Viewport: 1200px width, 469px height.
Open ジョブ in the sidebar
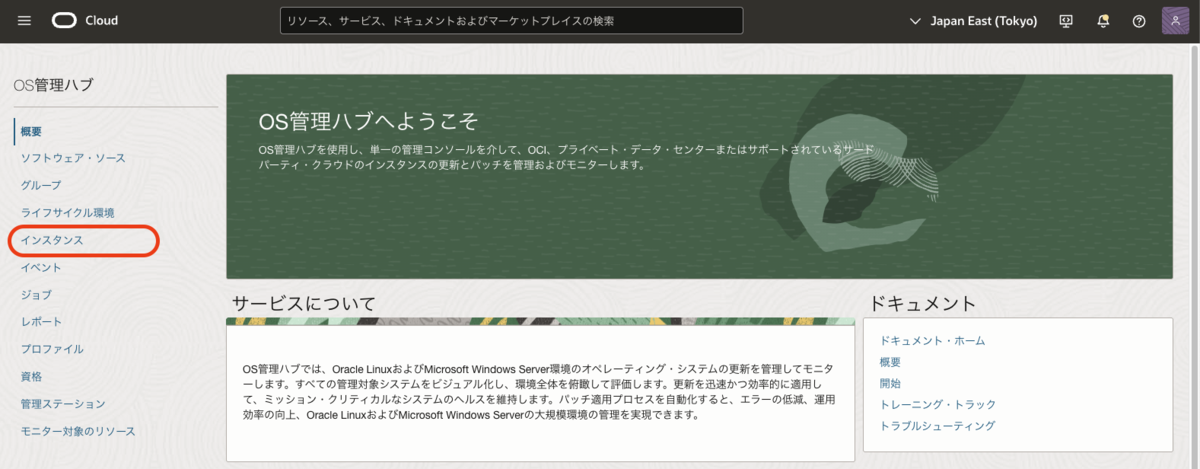(x=36, y=295)
